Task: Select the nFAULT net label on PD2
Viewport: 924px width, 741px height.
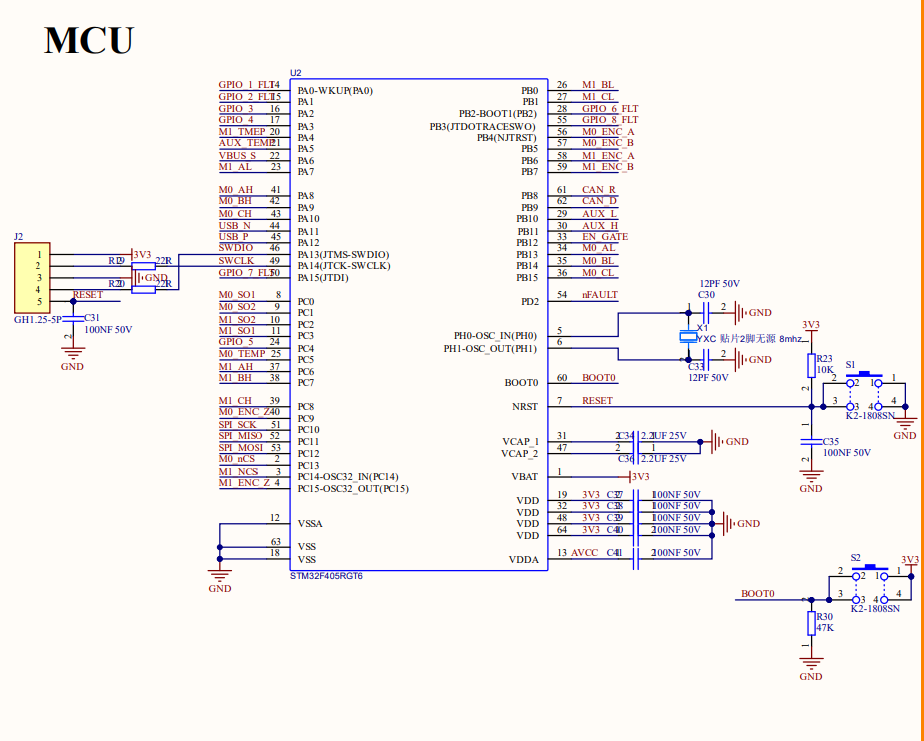Action: coord(599,295)
